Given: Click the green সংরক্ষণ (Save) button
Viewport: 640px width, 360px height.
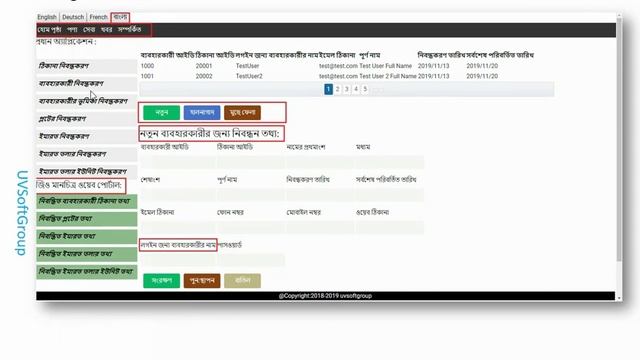Looking at the screenshot, I should coord(162,281).
